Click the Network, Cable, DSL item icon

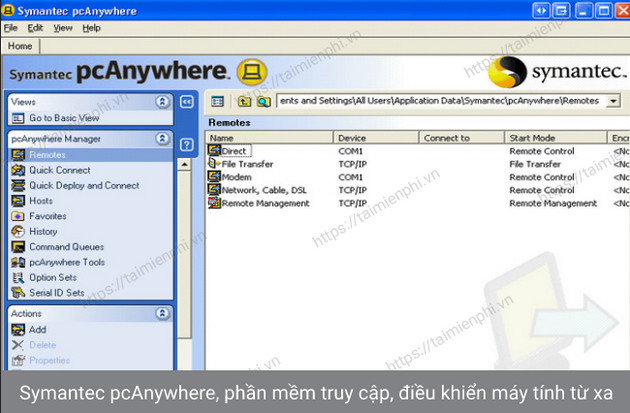tap(214, 190)
